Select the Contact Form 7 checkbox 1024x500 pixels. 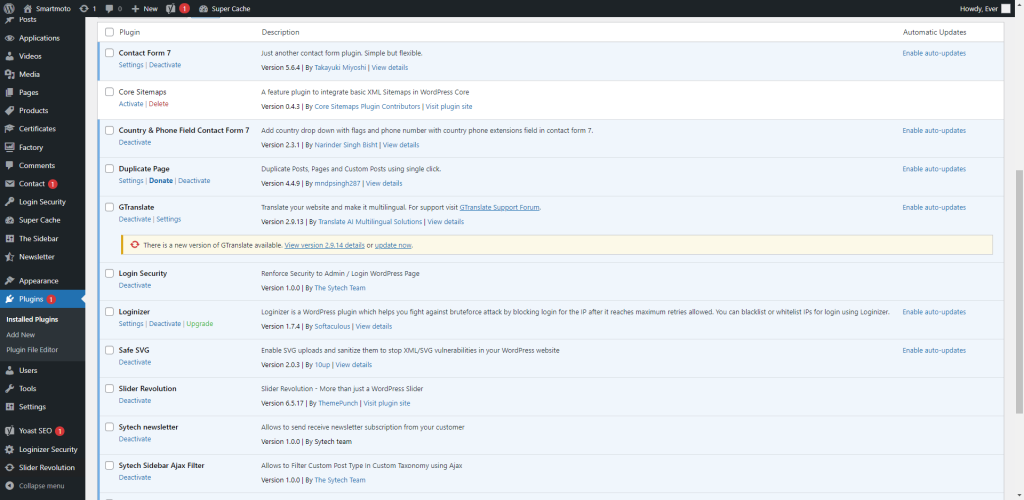tap(110, 53)
